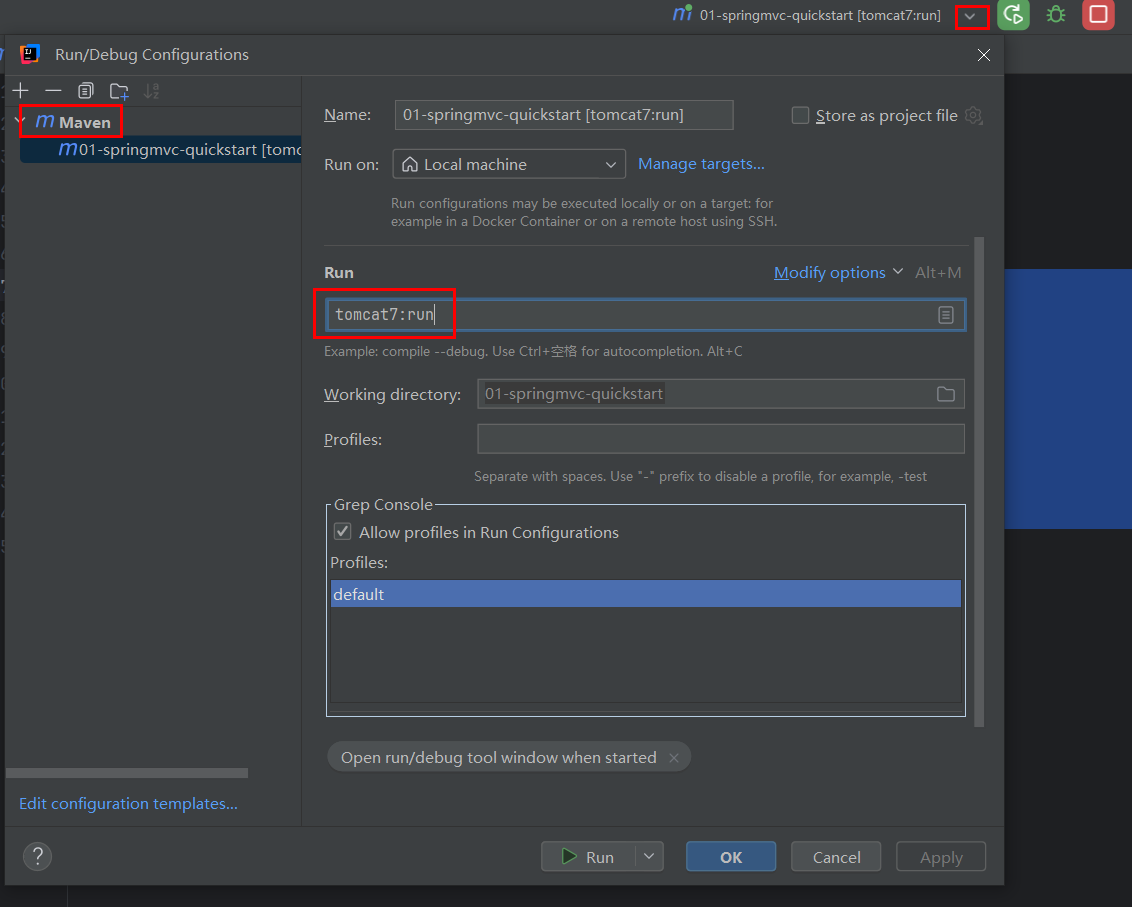Click the red Stop icon in toolbar
Viewport: 1132px width, 907px height.
click(1098, 15)
